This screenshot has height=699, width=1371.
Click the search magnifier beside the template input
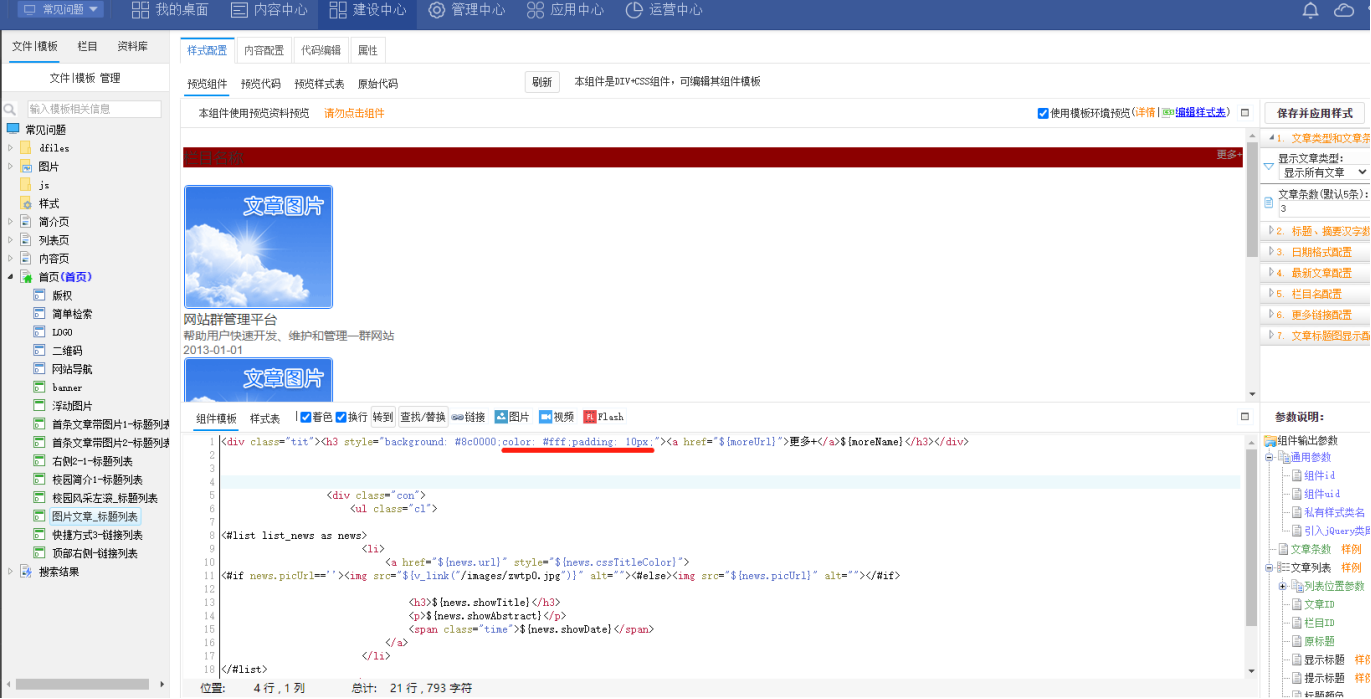point(10,109)
